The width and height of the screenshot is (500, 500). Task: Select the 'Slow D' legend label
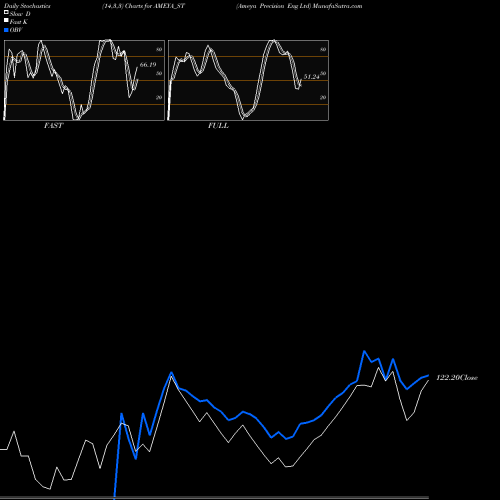(x=20, y=14)
